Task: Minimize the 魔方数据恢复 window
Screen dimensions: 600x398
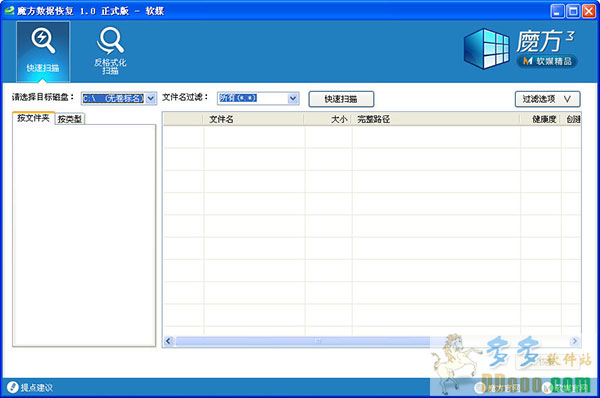Action: pyautogui.click(x=557, y=11)
